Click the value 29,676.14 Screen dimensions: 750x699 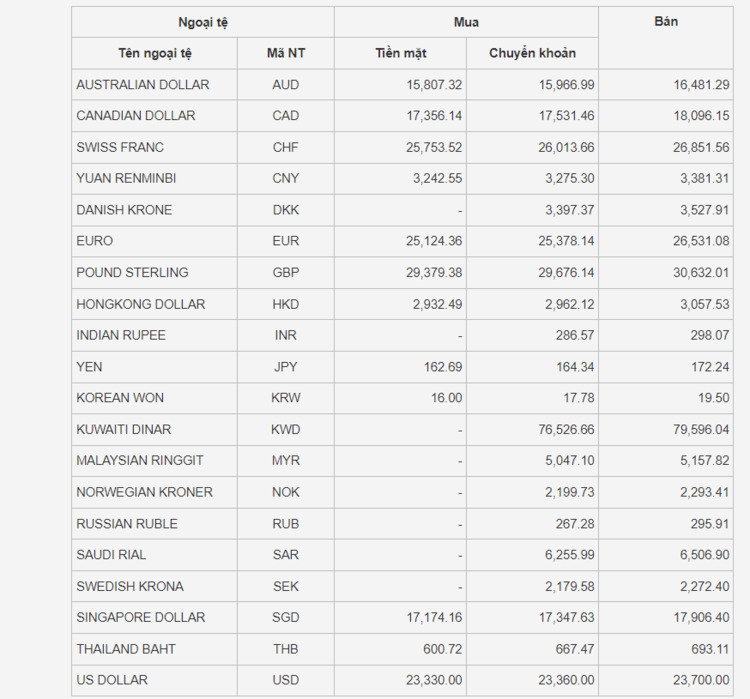566,273
